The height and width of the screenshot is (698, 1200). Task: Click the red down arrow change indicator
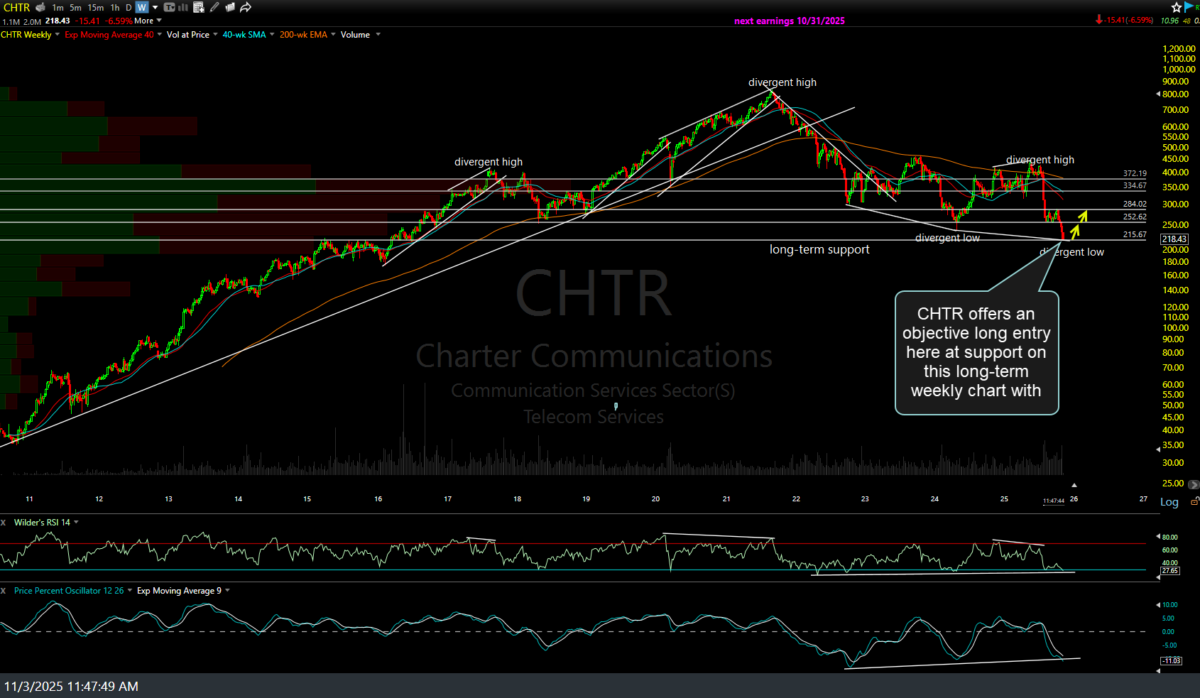1099,20
